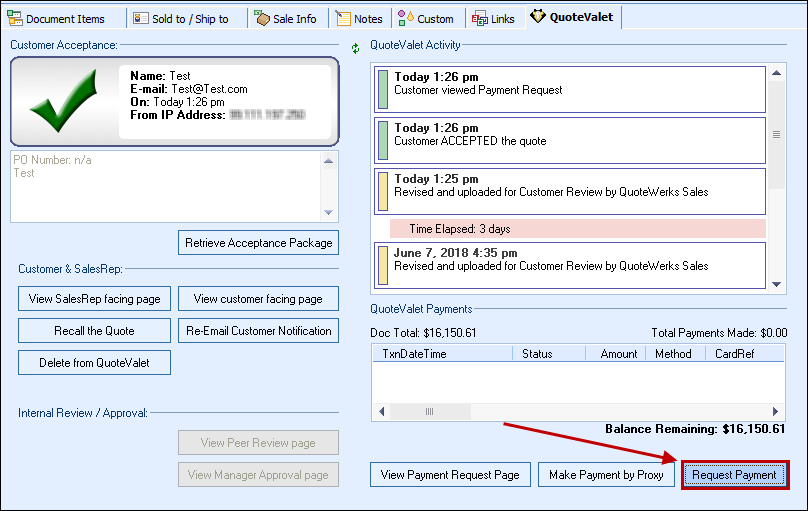
Task: Click the green refresh QuoteValet Activity icon
Action: click(x=355, y=47)
